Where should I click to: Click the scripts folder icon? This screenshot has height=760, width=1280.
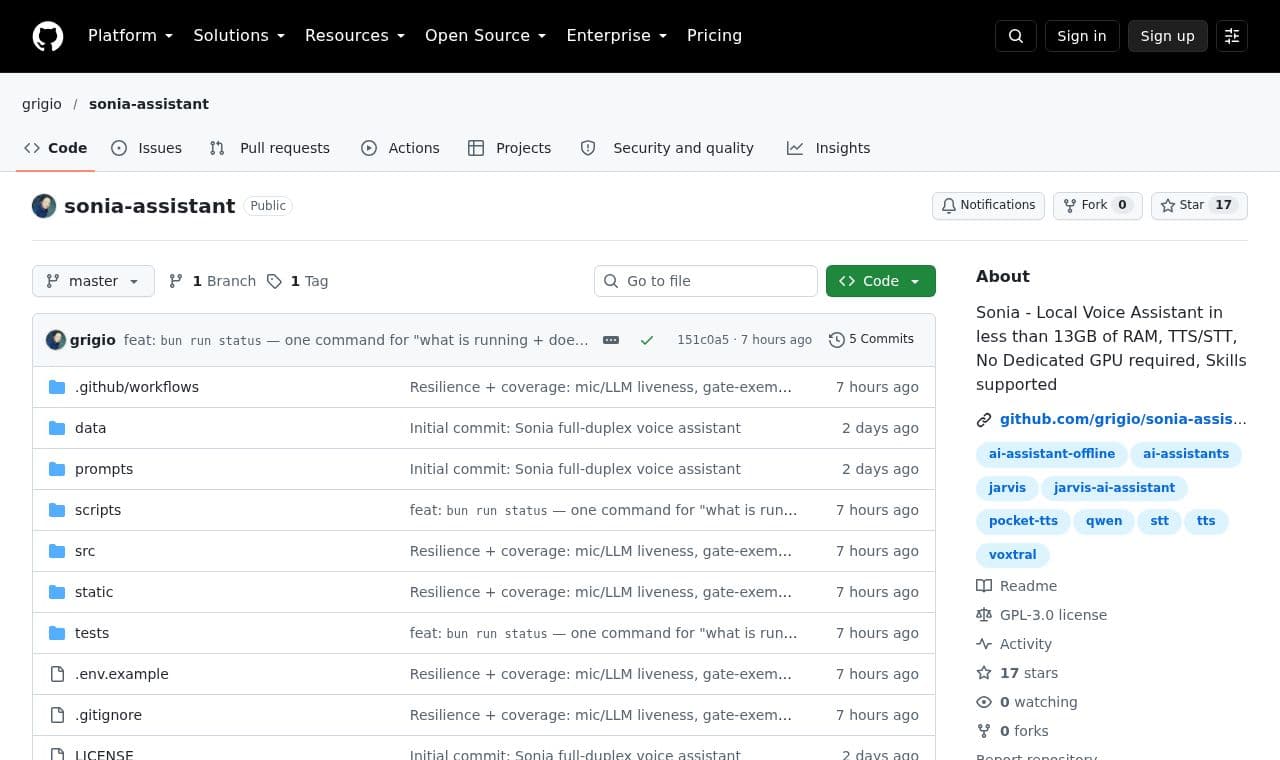(57, 510)
